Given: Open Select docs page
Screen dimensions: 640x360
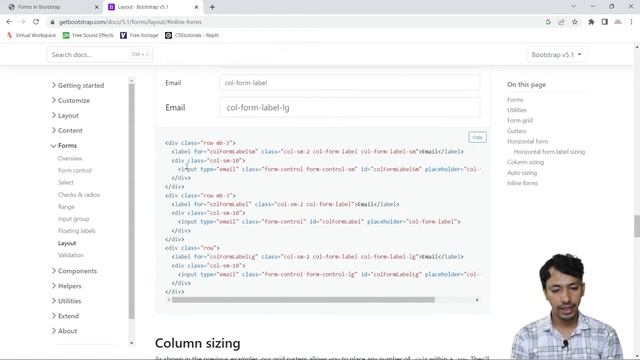Looking at the screenshot, I should (x=66, y=182).
